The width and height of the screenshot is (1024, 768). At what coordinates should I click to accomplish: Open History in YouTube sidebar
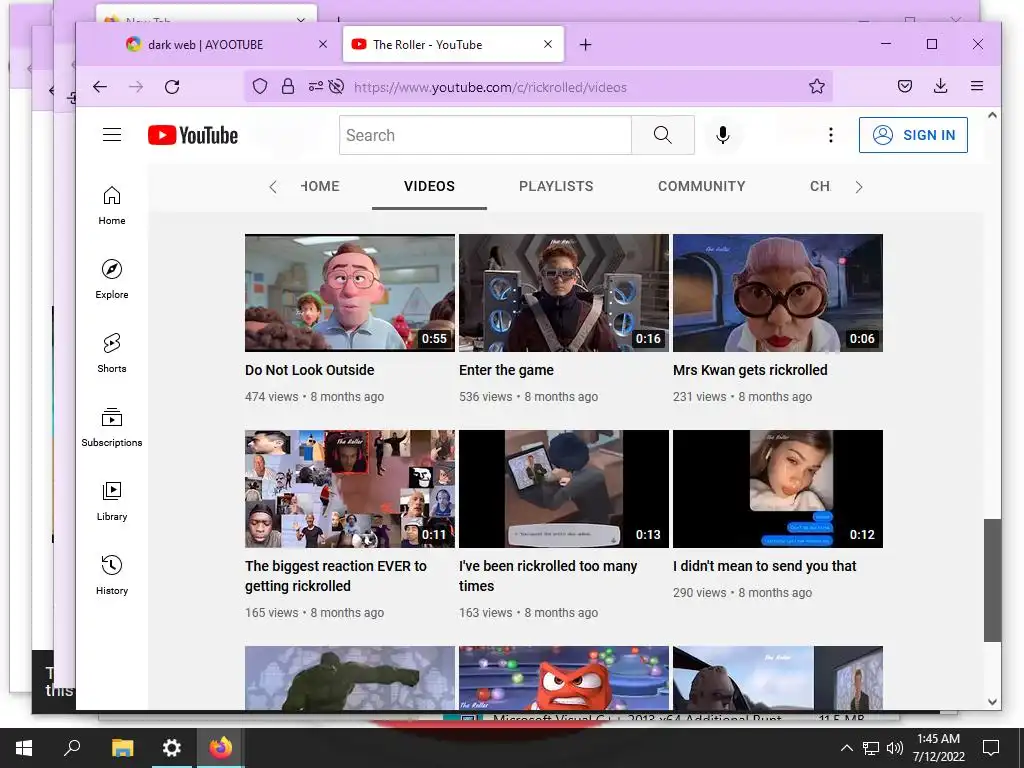pos(112,575)
